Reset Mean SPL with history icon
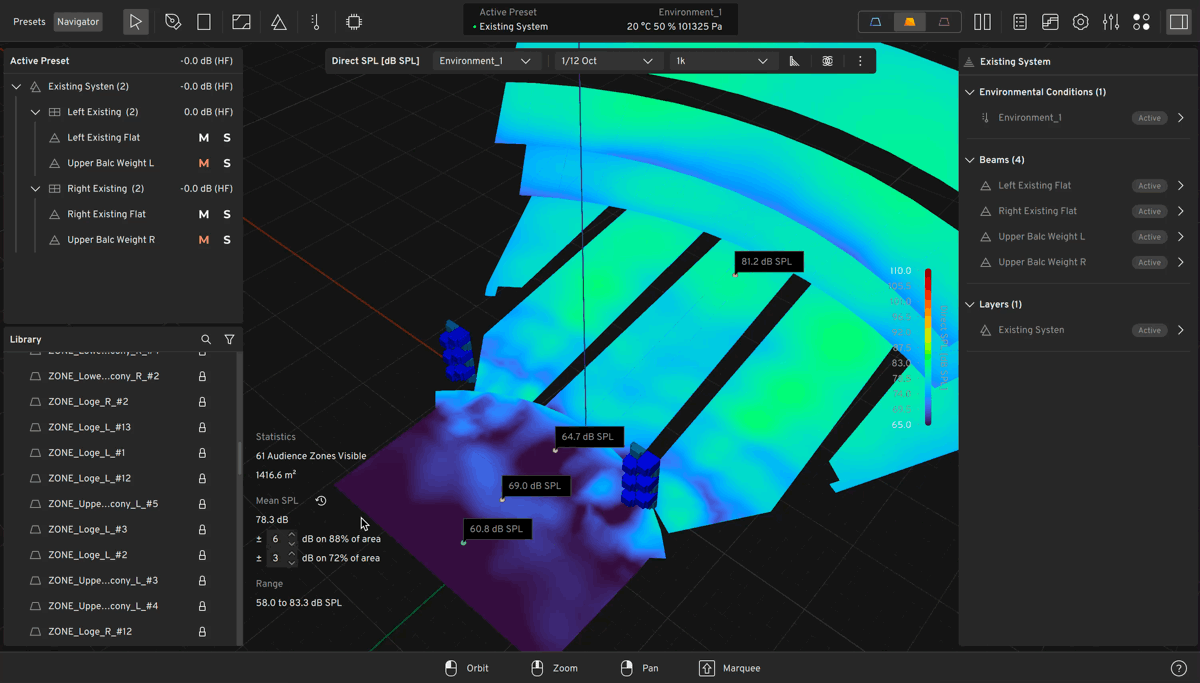Screen dimensions: 1200x683 (321, 501)
